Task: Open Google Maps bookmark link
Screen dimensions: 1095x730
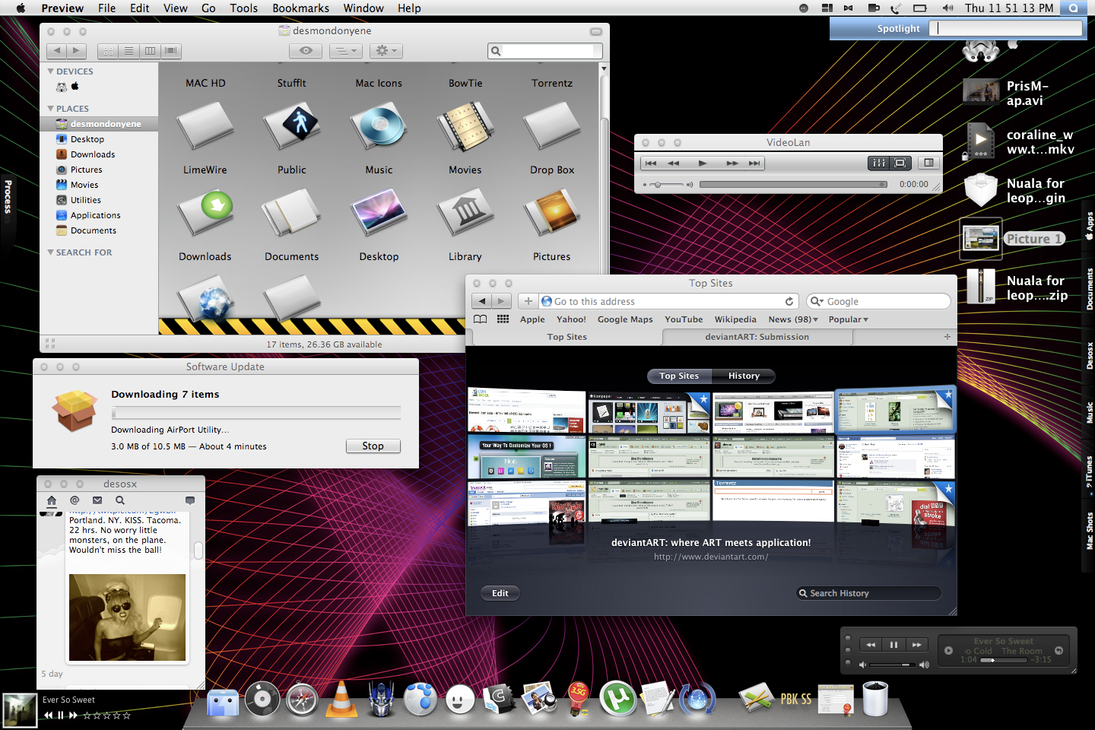Action: [625, 319]
